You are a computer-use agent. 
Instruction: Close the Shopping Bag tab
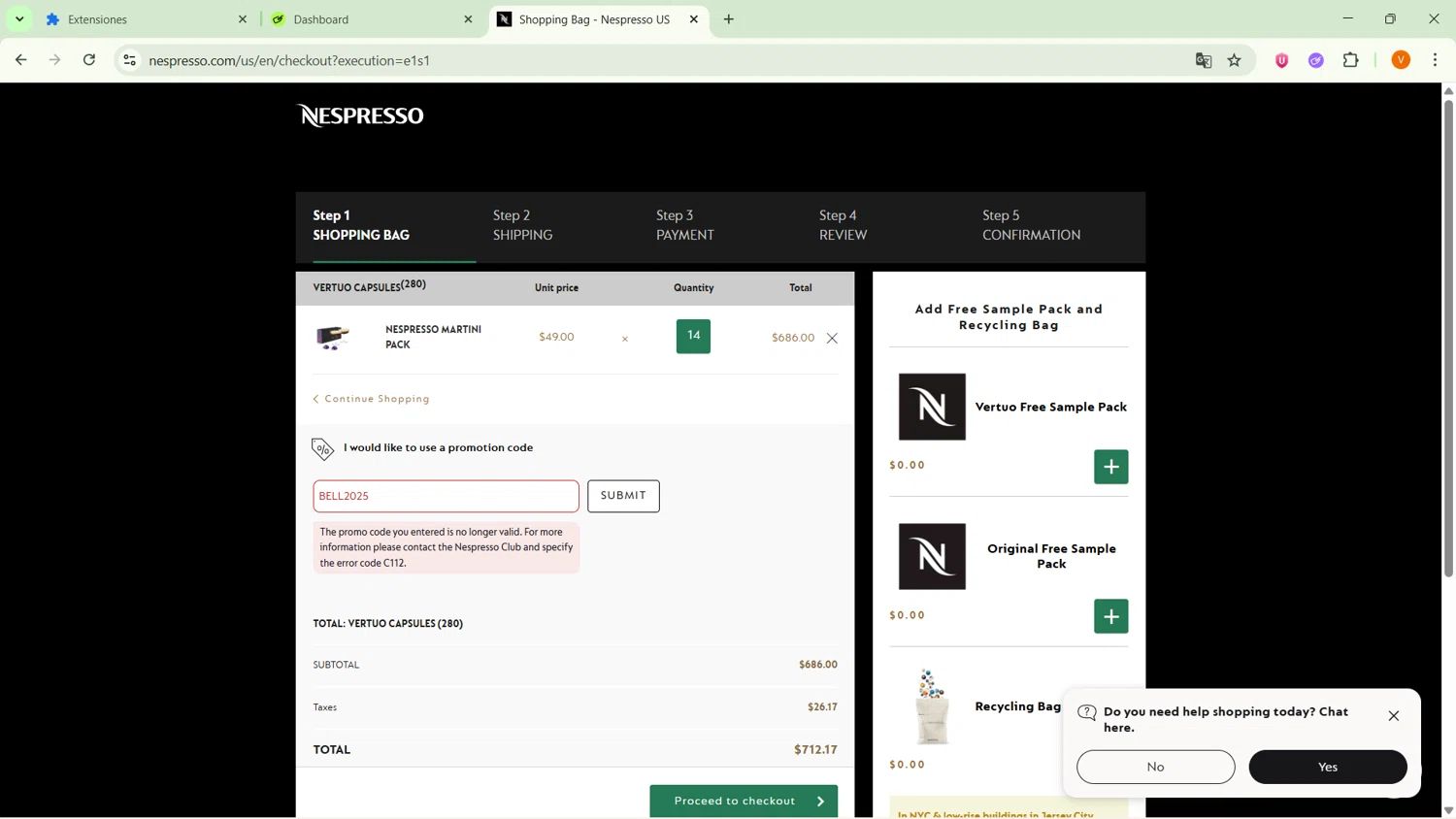[x=694, y=19]
